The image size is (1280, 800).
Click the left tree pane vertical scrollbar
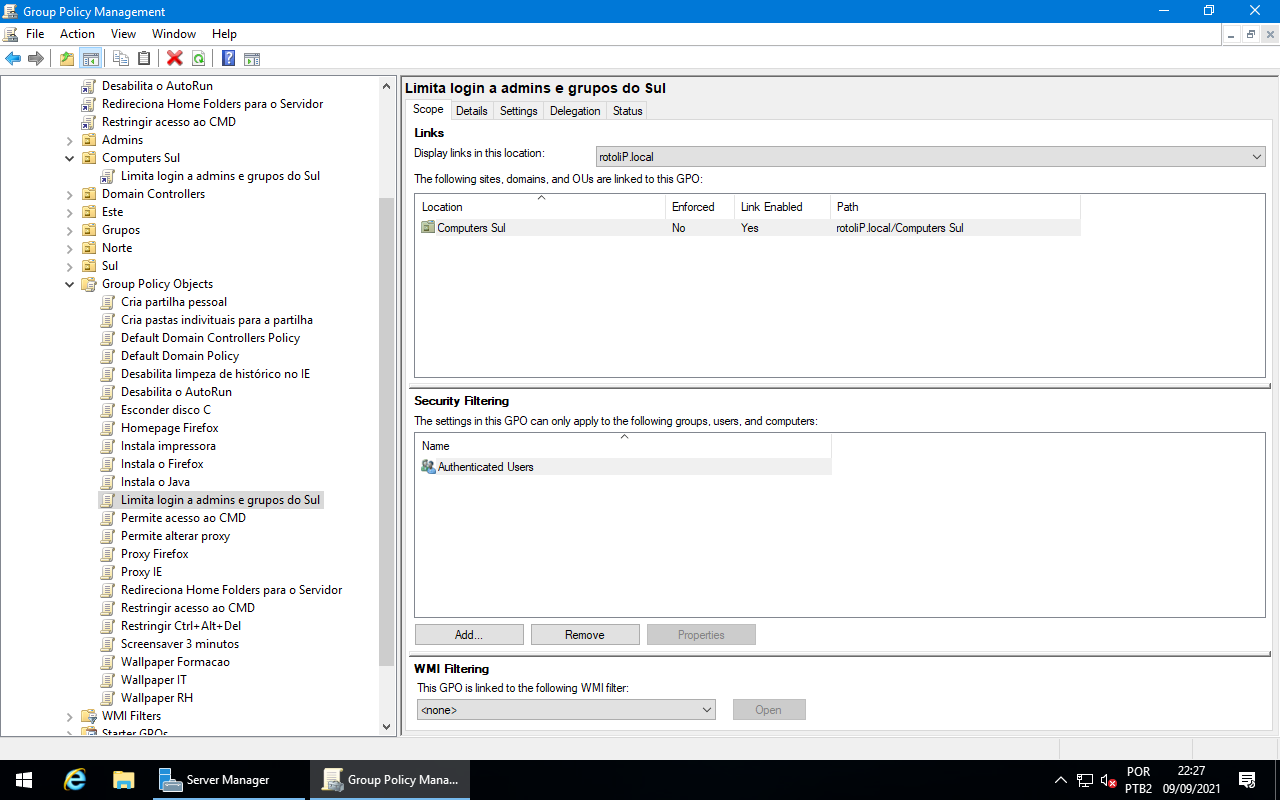click(x=387, y=430)
